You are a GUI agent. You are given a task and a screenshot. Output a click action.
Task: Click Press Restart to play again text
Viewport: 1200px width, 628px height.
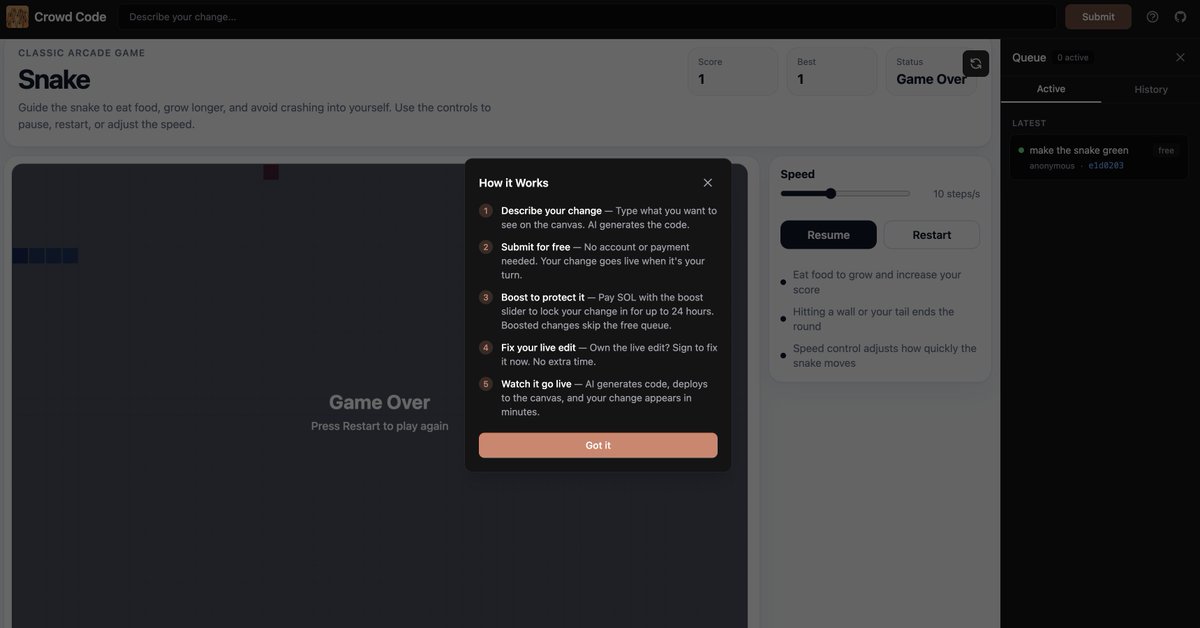pyautogui.click(x=380, y=426)
